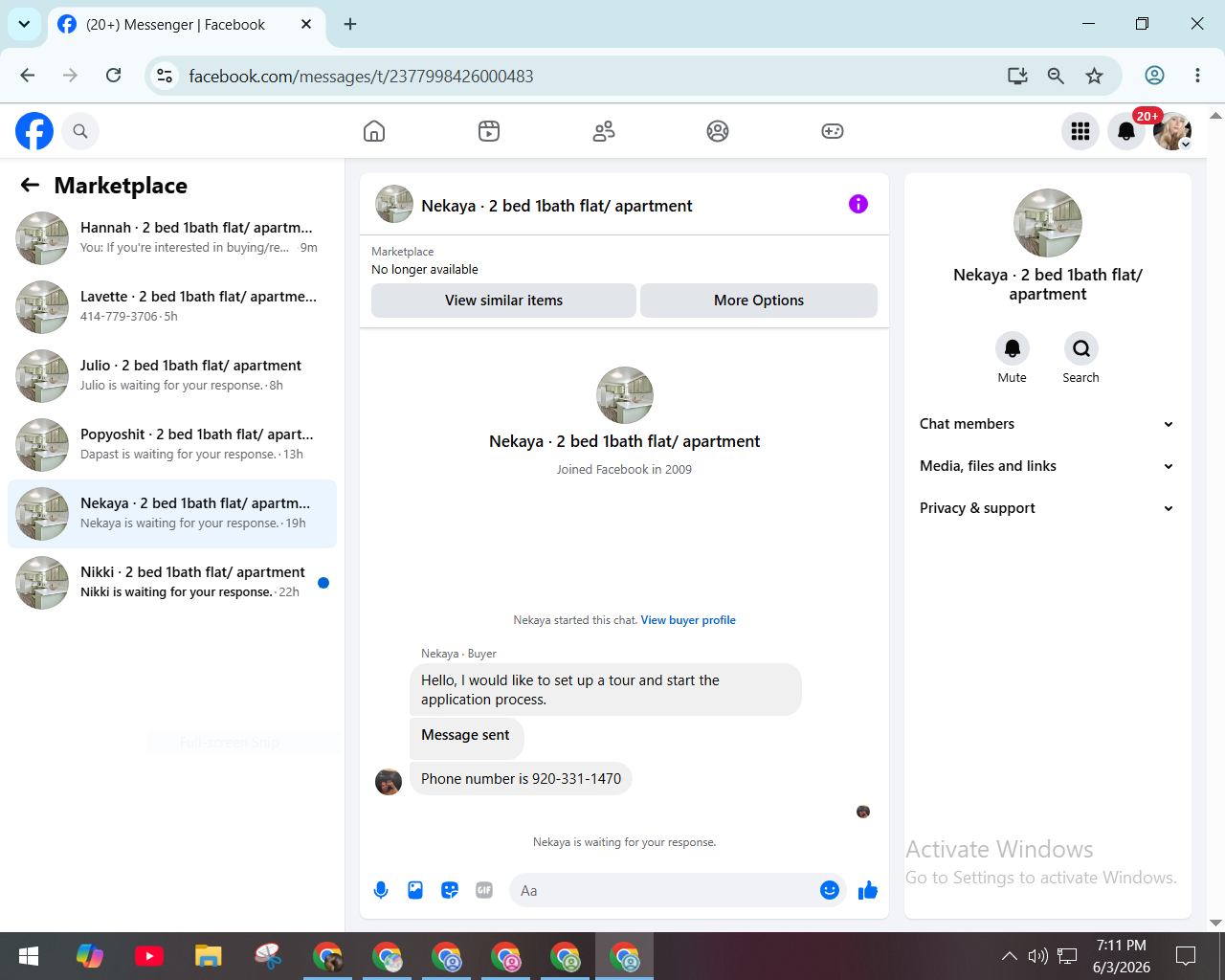Open the emoji picker in message box
This screenshot has height=980, width=1225.
[x=830, y=890]
